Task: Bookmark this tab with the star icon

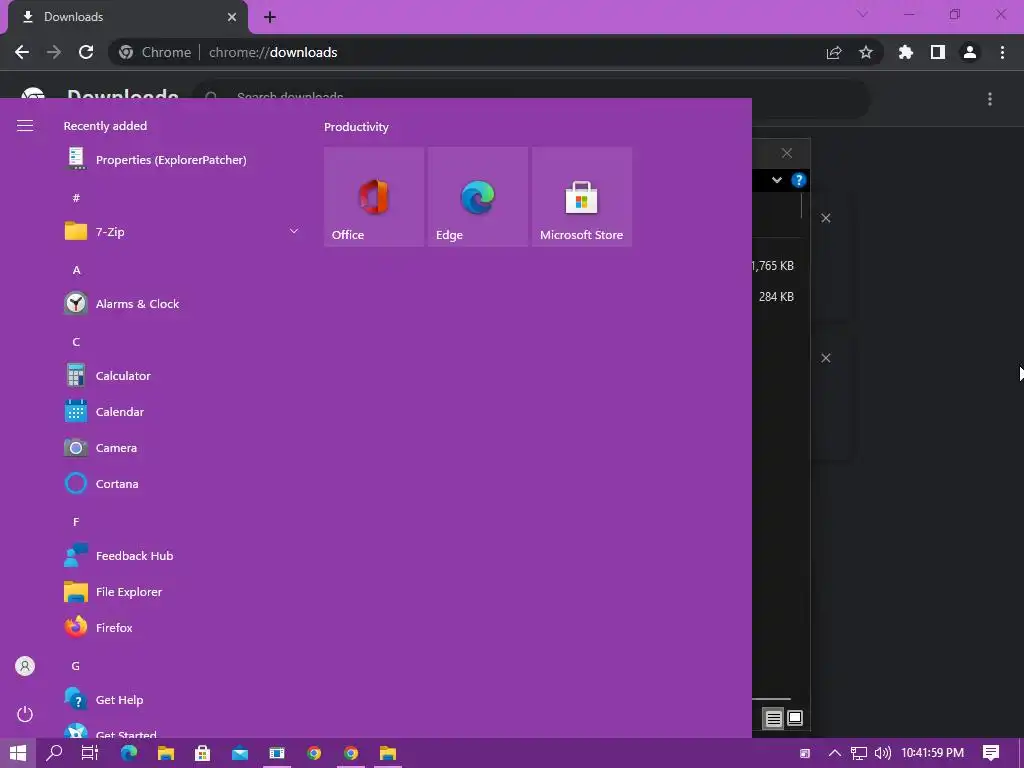Action: (x=866, y=52)
